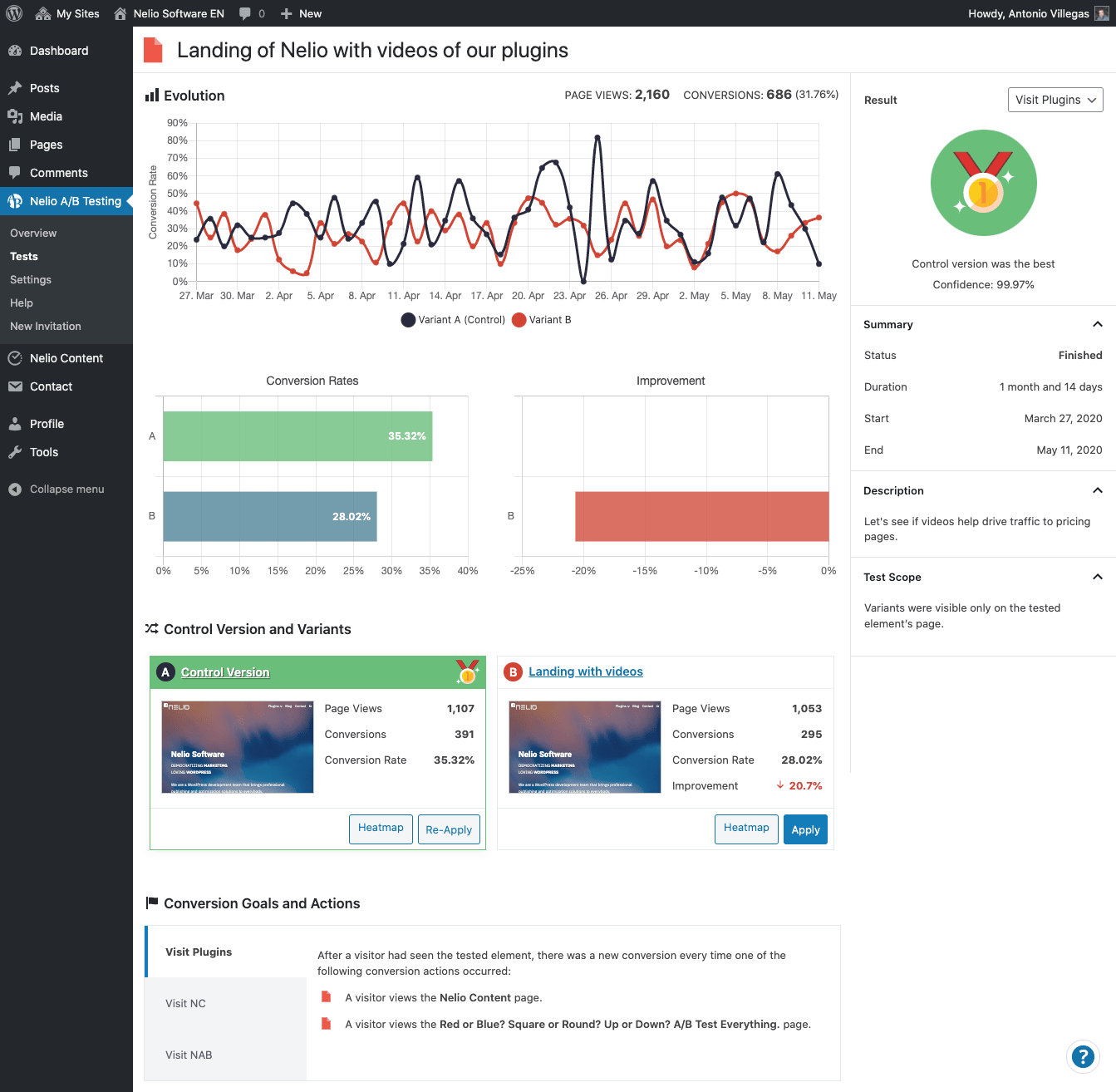1116x1092 pixels.
Task: Collapse the Description section
Action: tap(1098, 490)
